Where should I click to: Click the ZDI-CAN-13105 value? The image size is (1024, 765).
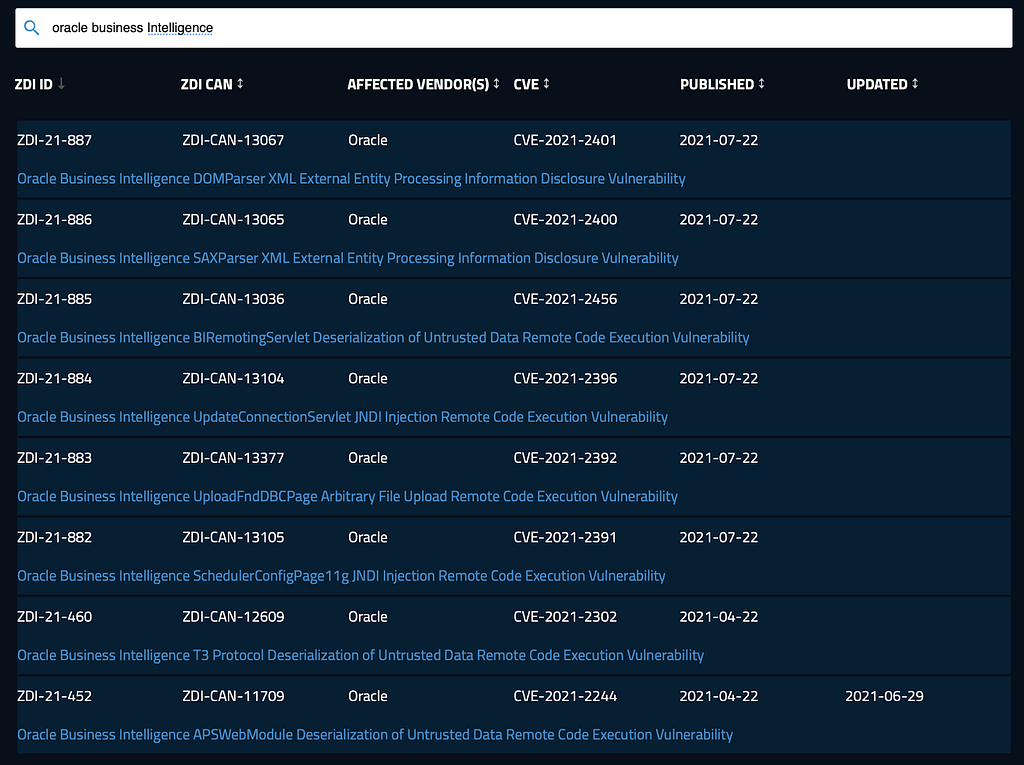pos(233,537)
